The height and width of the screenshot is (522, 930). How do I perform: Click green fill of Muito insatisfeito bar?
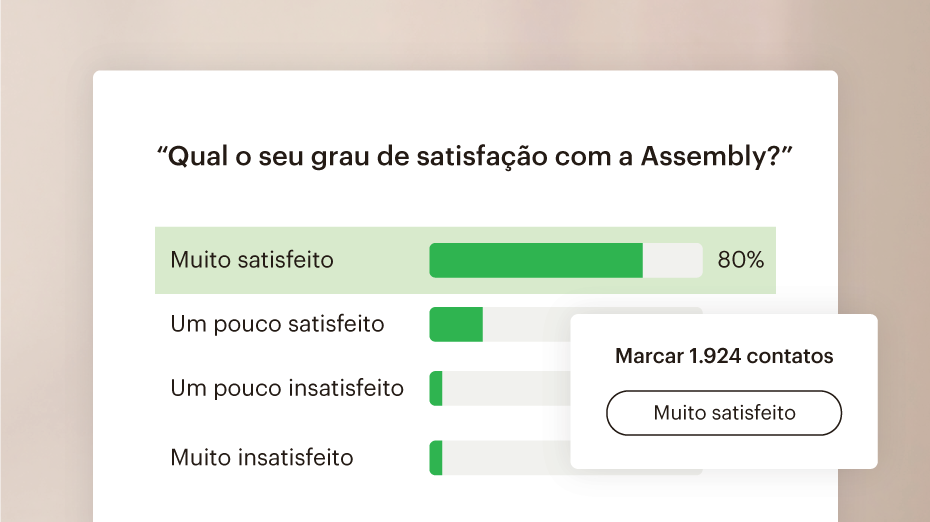pos(436,458)
